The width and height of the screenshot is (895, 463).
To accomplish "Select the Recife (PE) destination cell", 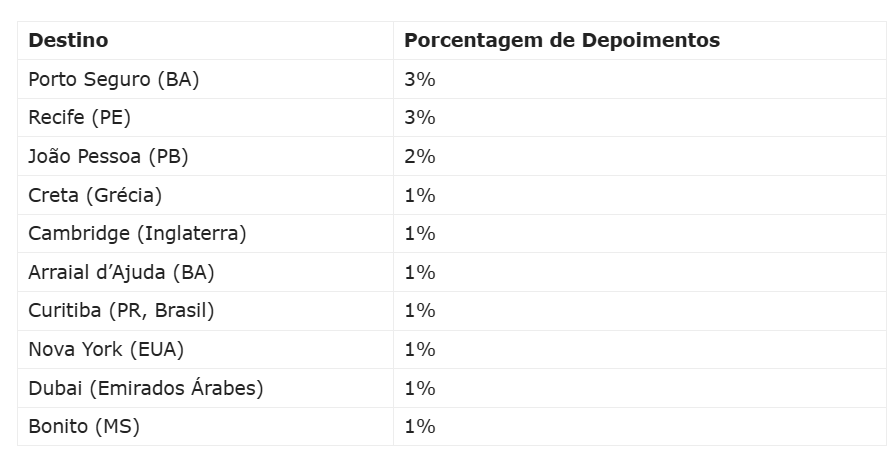I will pyautogui.click(x=80, y=118).
